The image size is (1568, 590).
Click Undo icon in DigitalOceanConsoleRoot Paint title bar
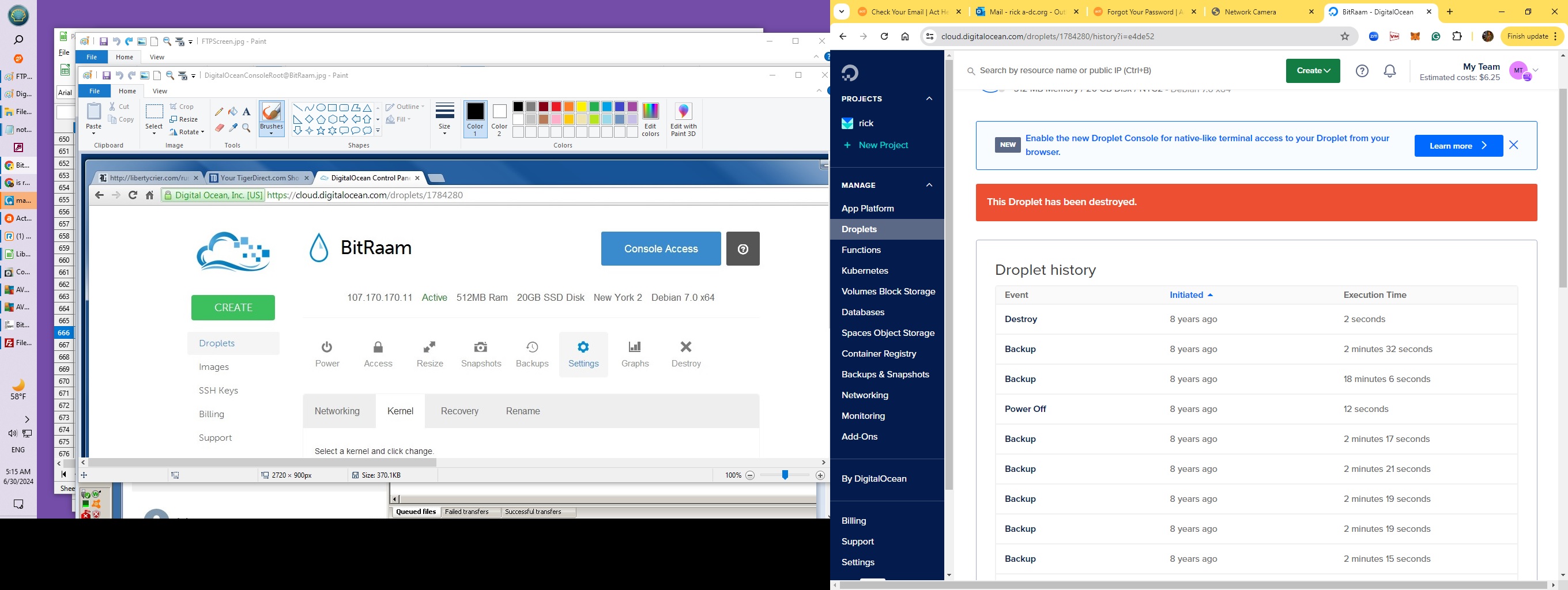pos(119,75)
